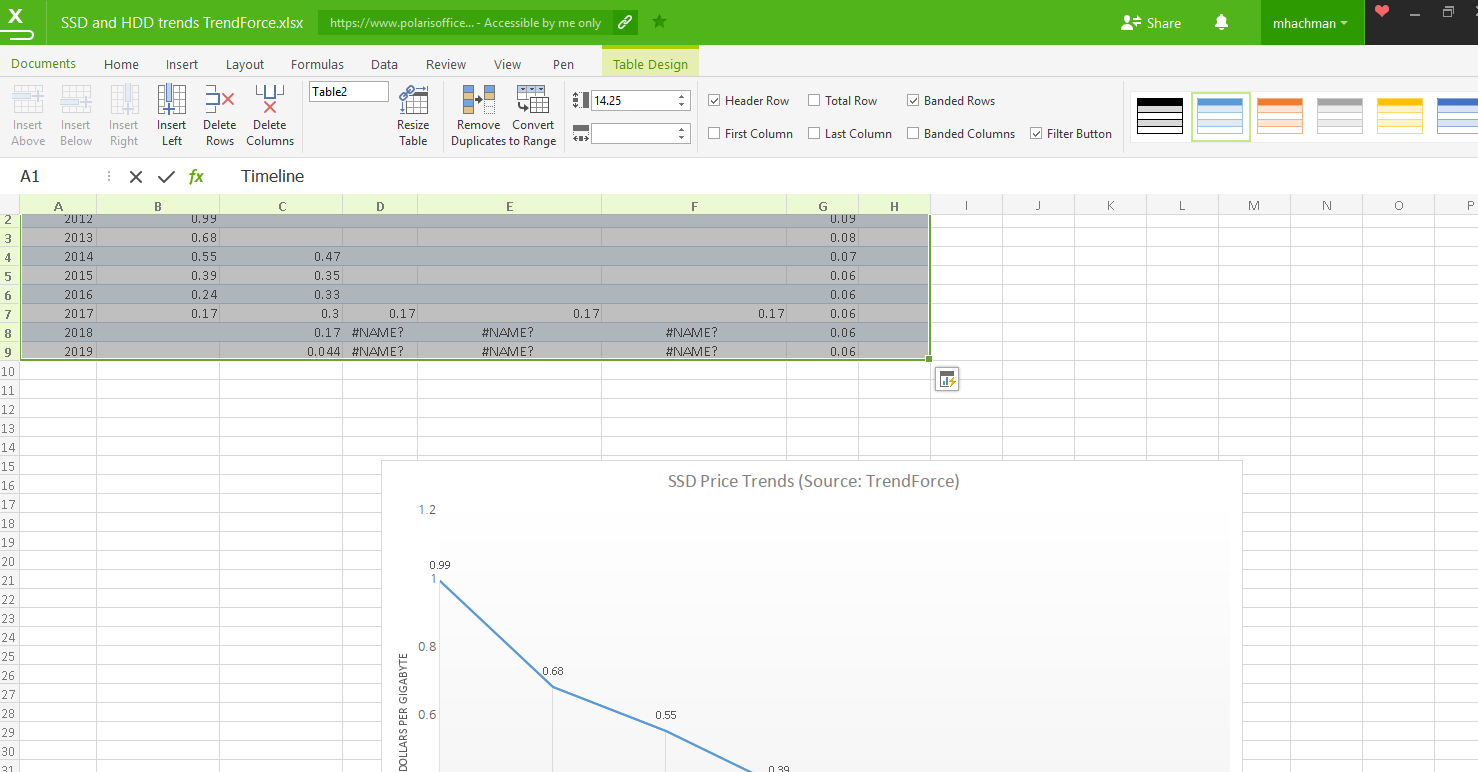
Task: Open the Review tab
Action: pos(445,64)
